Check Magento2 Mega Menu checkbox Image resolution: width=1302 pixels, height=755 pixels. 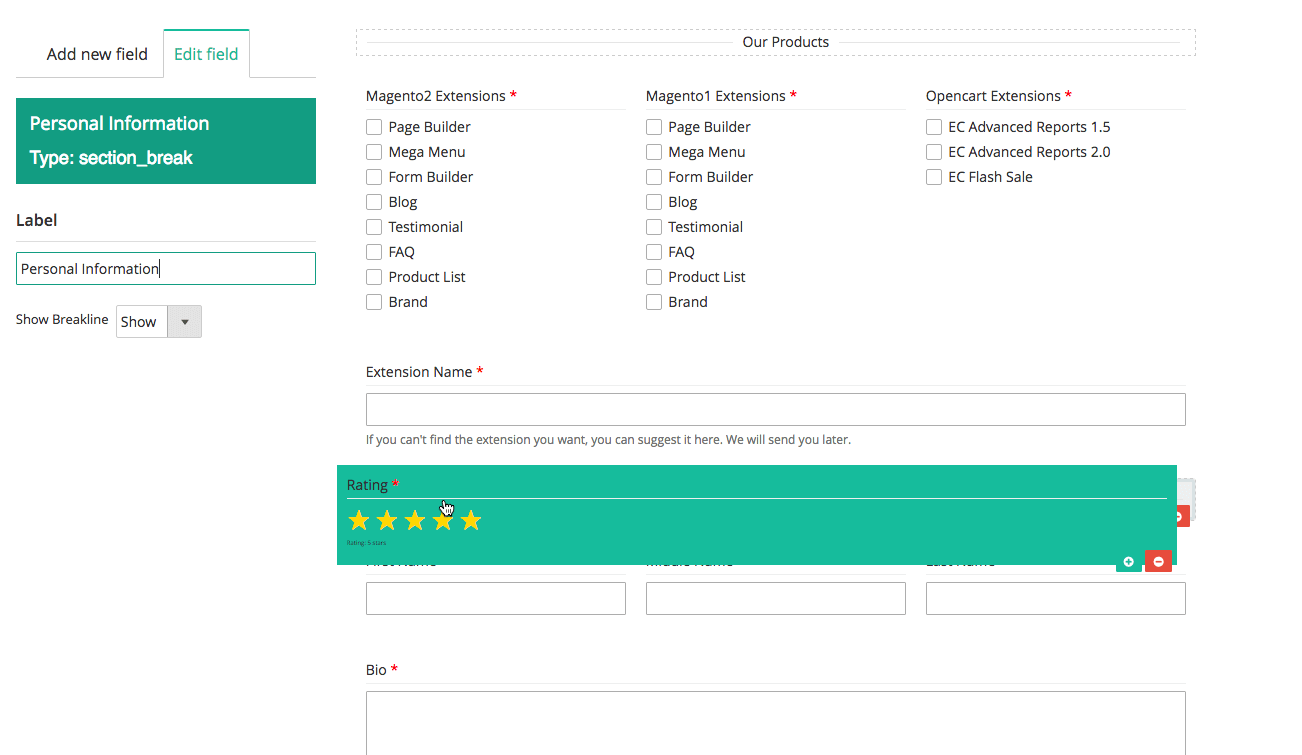pos(374,152)
